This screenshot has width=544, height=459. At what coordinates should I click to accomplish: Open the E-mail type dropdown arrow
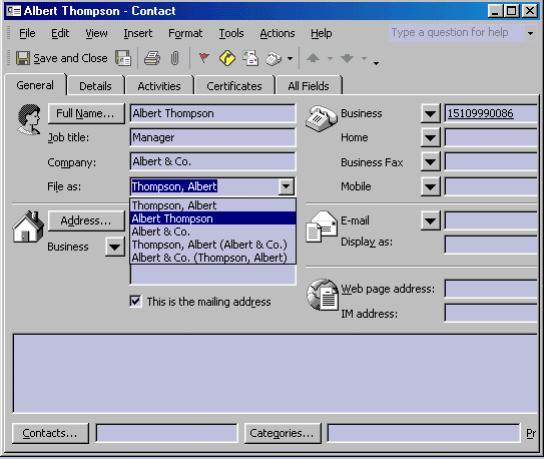[430, 221]
